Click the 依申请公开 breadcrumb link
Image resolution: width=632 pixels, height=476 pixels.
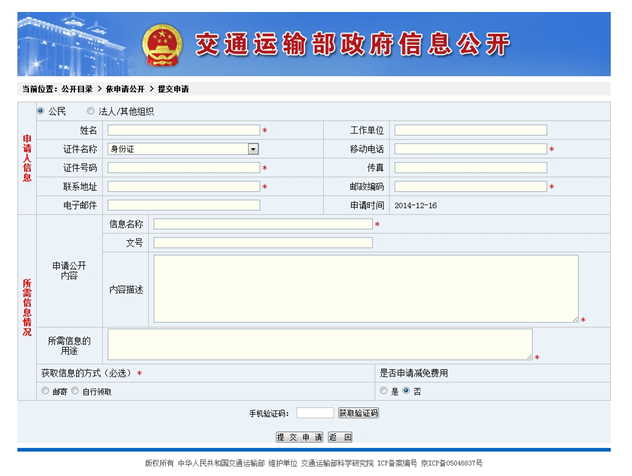tap(125, 89)
